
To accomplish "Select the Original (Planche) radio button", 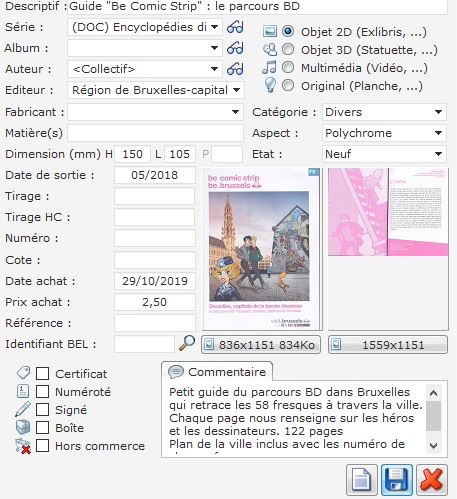I will point(288,85).
